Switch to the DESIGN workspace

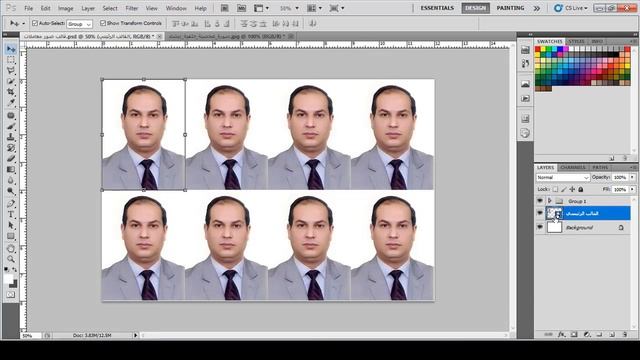point(476,8)
